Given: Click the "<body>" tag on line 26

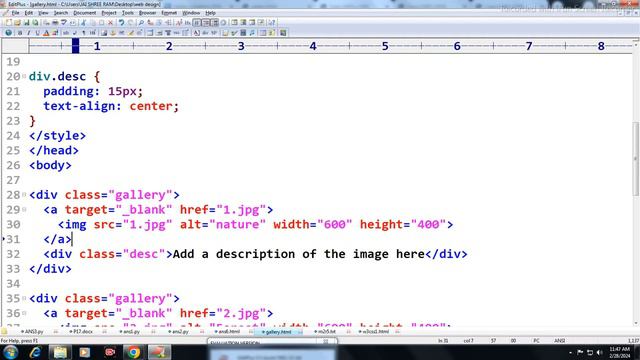Looking at the screenshot, I should 50,165.
